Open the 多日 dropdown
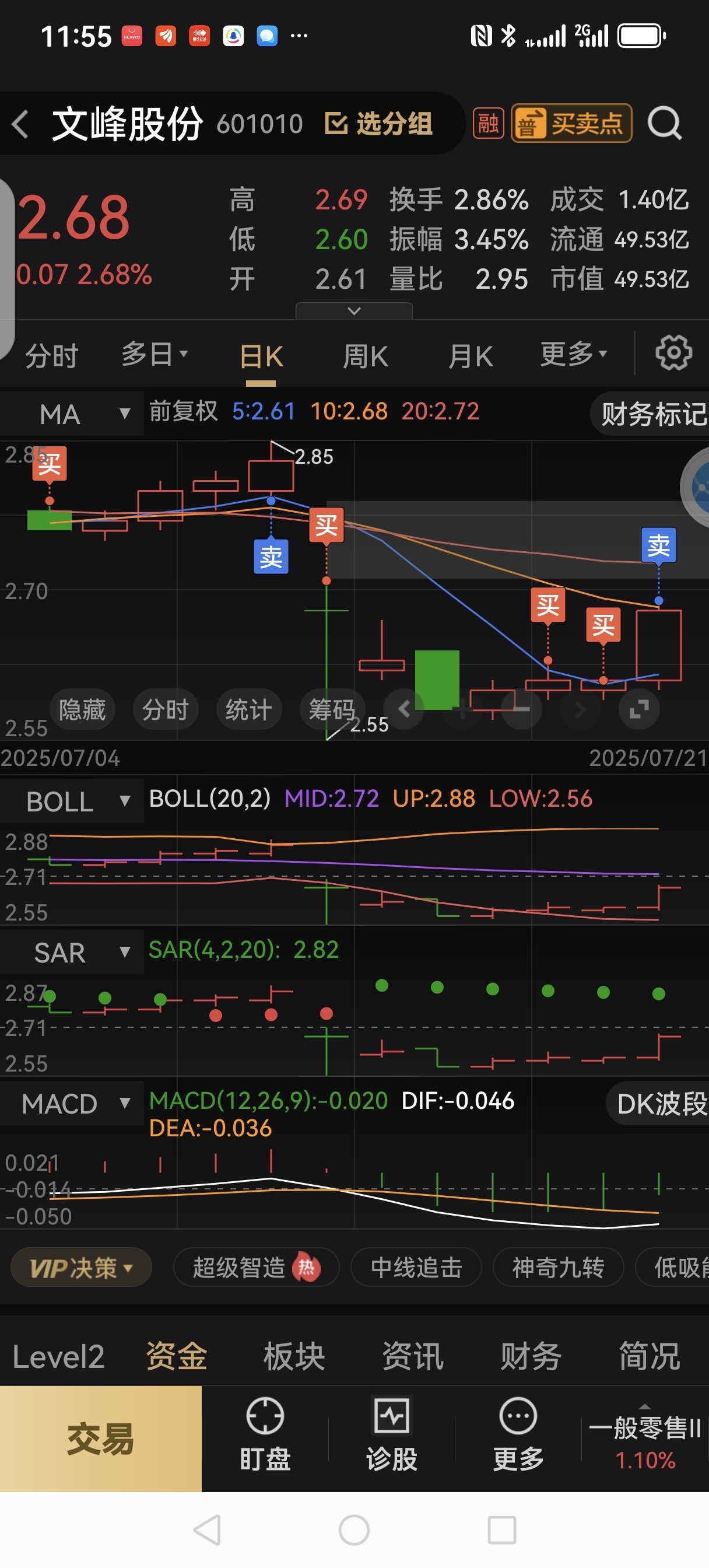This screenshot has width=709, height=1568. coord(155,354)
